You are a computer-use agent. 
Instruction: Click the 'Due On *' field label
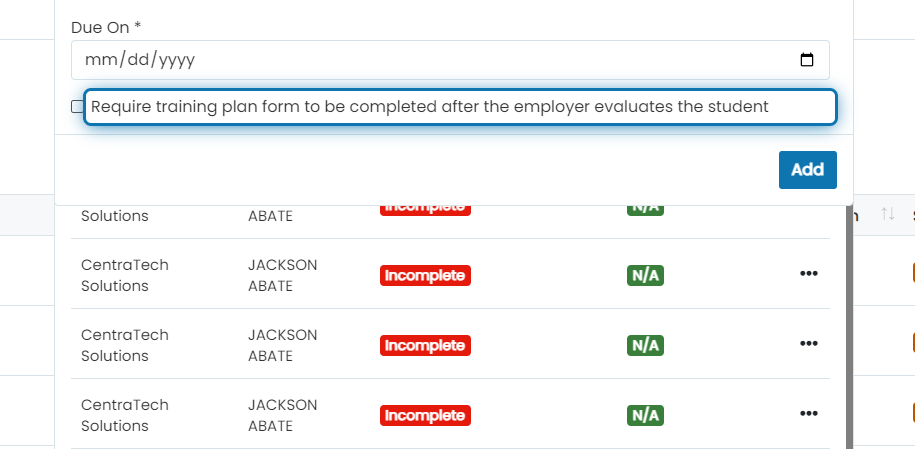(106, 27)
